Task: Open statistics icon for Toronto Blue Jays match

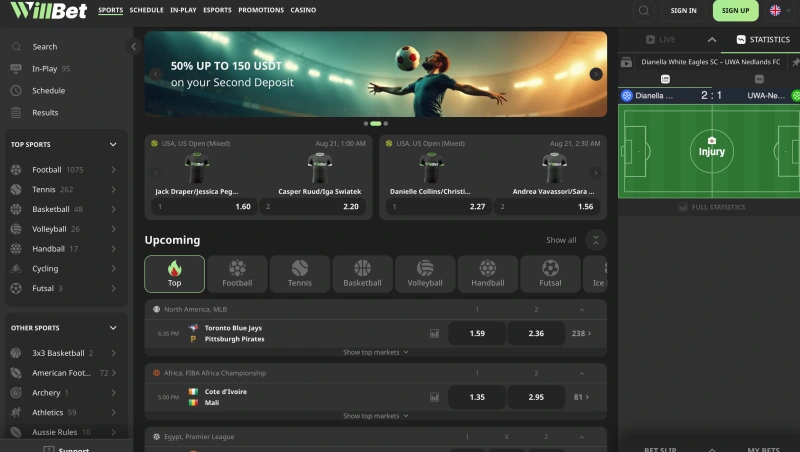Action: [x=434, y=333]
